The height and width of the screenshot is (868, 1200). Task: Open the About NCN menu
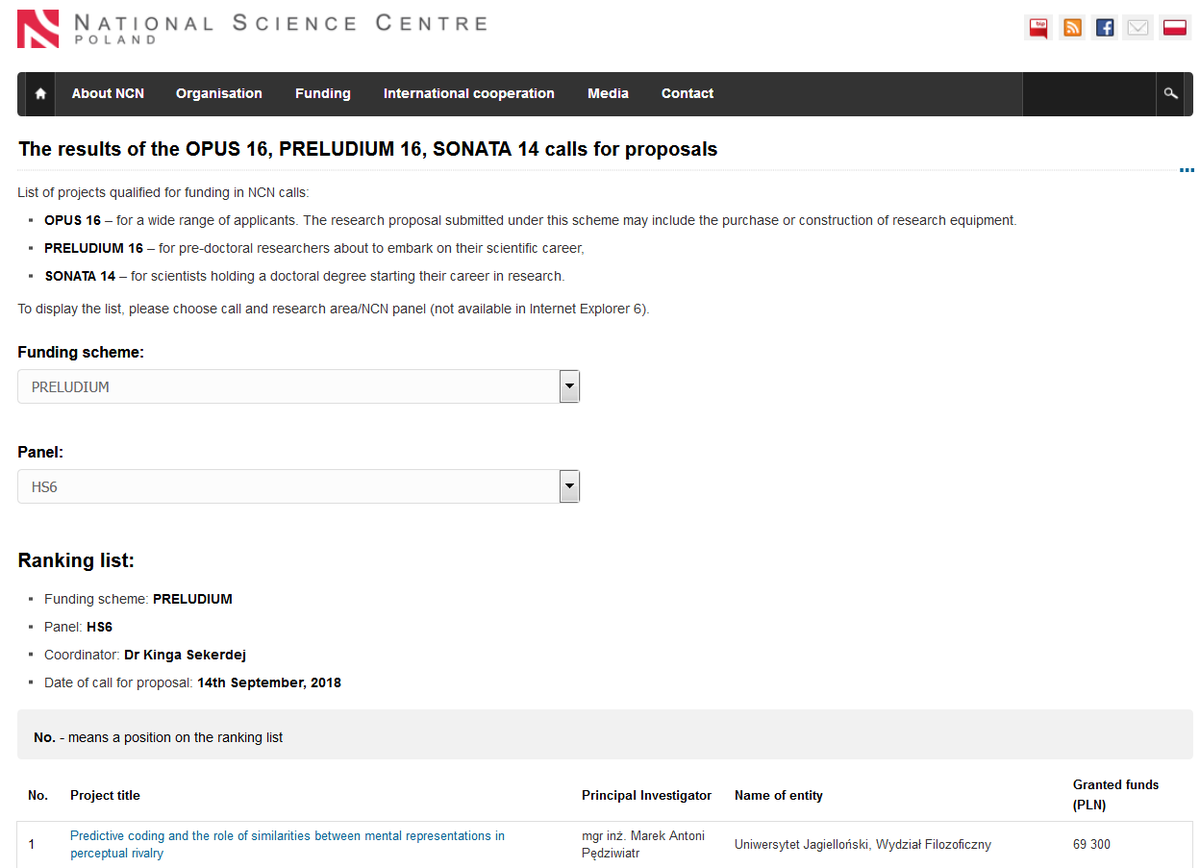[108, 94]
